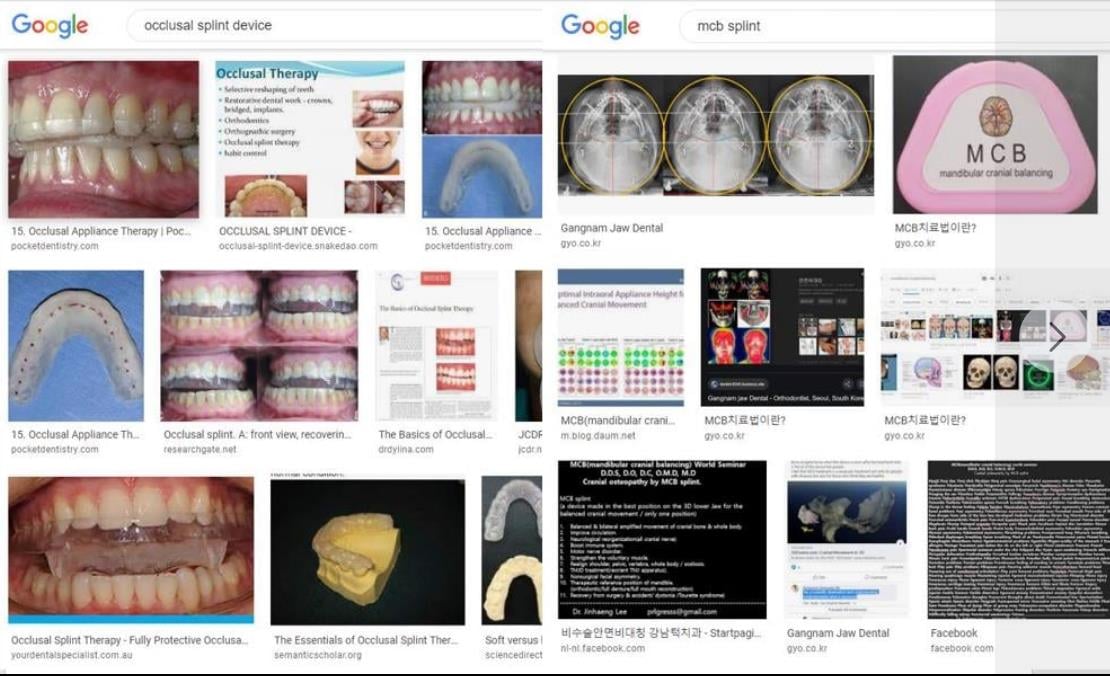Click the Google logo in the left search page
The height and width of the screenshot is (676, 1110).
(50, 25)
